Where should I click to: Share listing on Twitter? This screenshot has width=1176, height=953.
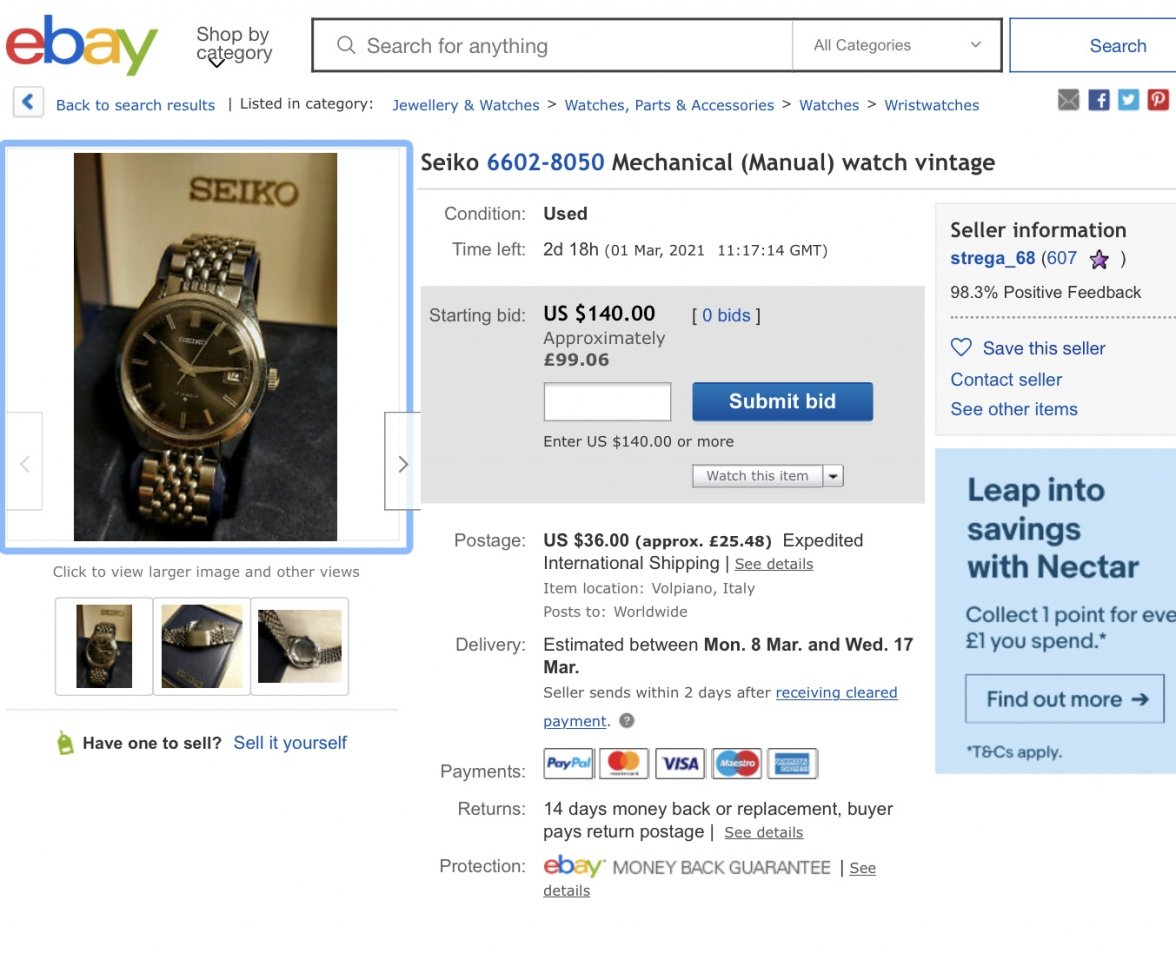click(1128, 100)
